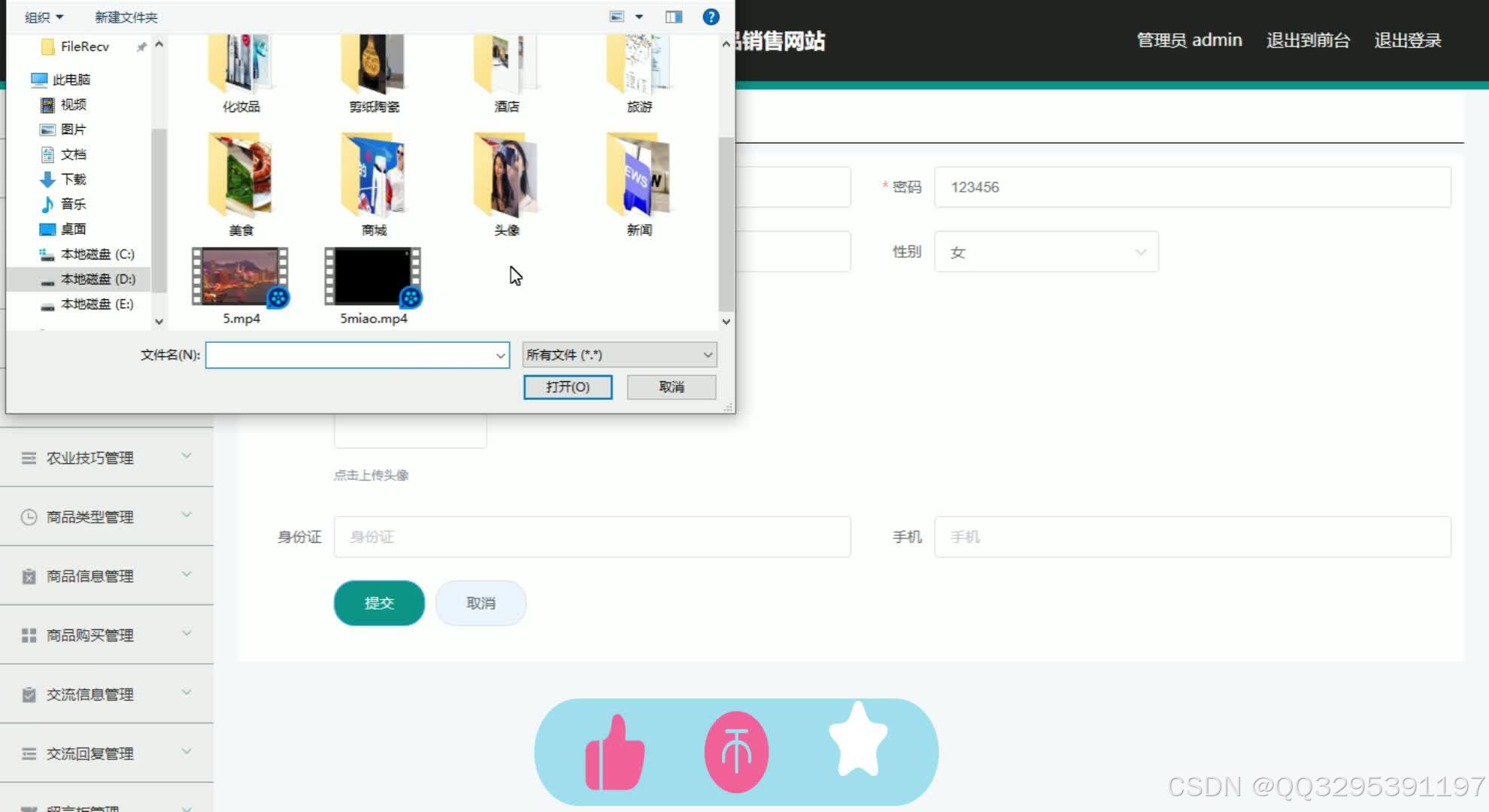Screen dimensions: 1489x812
Task: Click the pink thumbs-up like icon
Action: click(614, 753)
